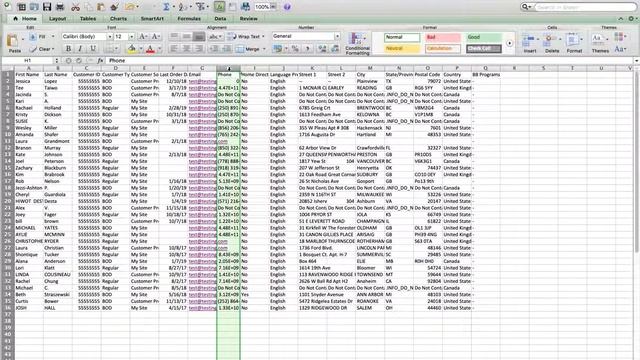This screenshot has width=640, height=360.
Task: Apply the Calculation cell style
Action: tap(442, 49)
